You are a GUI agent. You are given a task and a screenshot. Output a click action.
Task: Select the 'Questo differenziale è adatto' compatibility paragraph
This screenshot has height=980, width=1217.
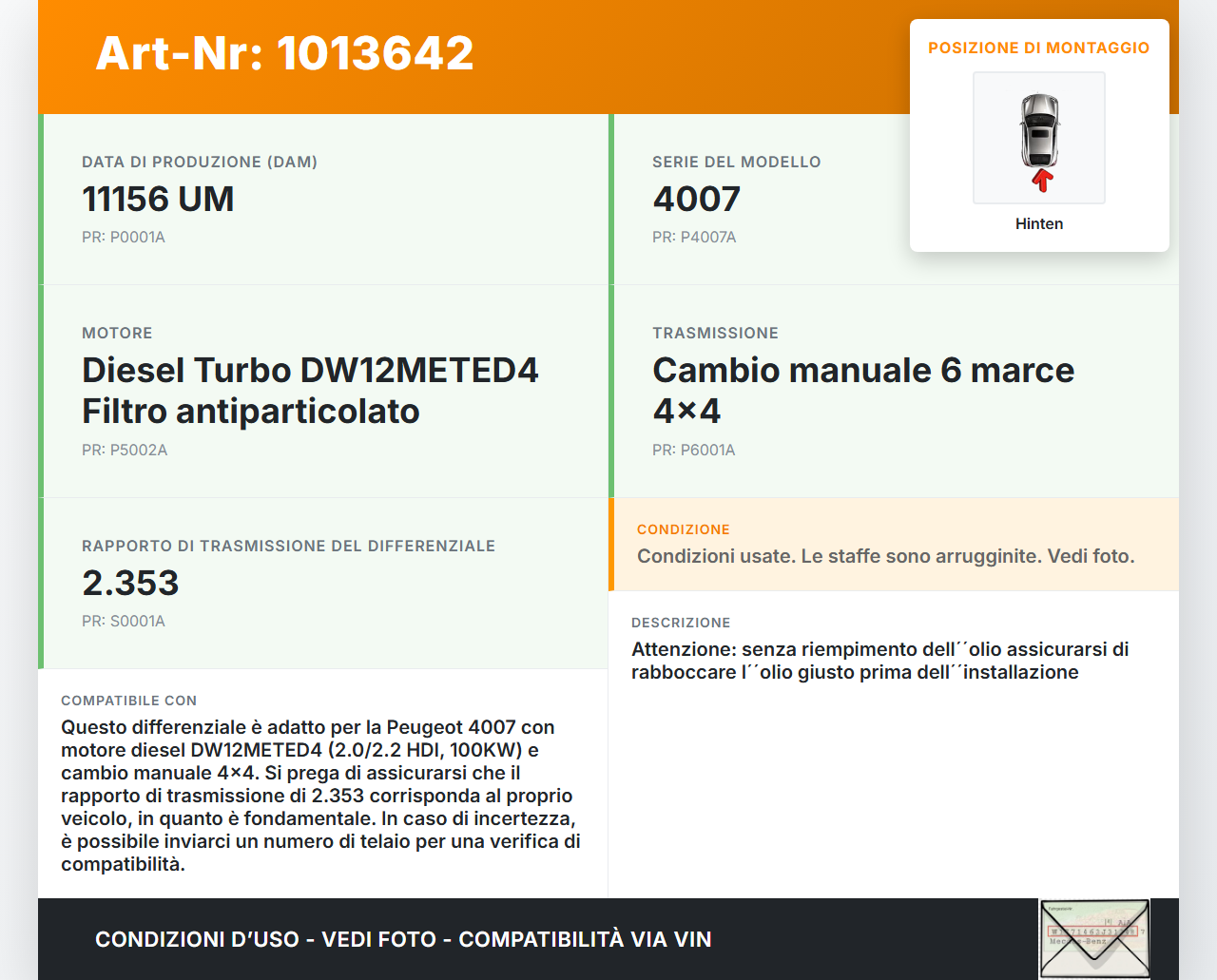(x=321, y=796)
